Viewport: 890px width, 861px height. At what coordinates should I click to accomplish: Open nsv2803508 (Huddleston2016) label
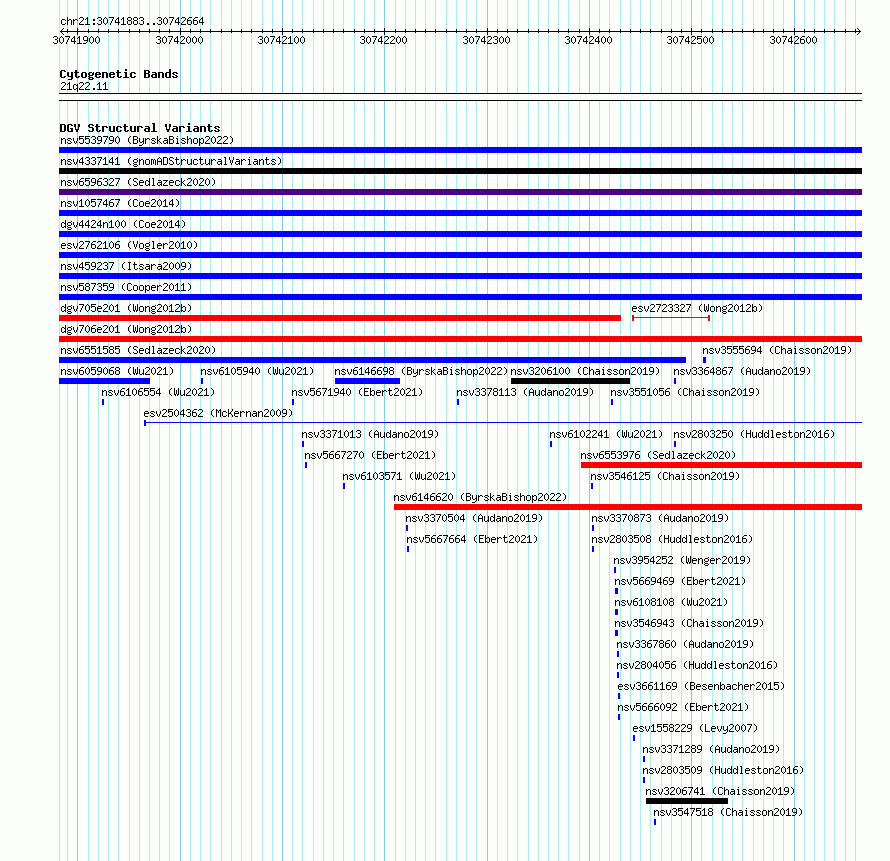(672, 539)
